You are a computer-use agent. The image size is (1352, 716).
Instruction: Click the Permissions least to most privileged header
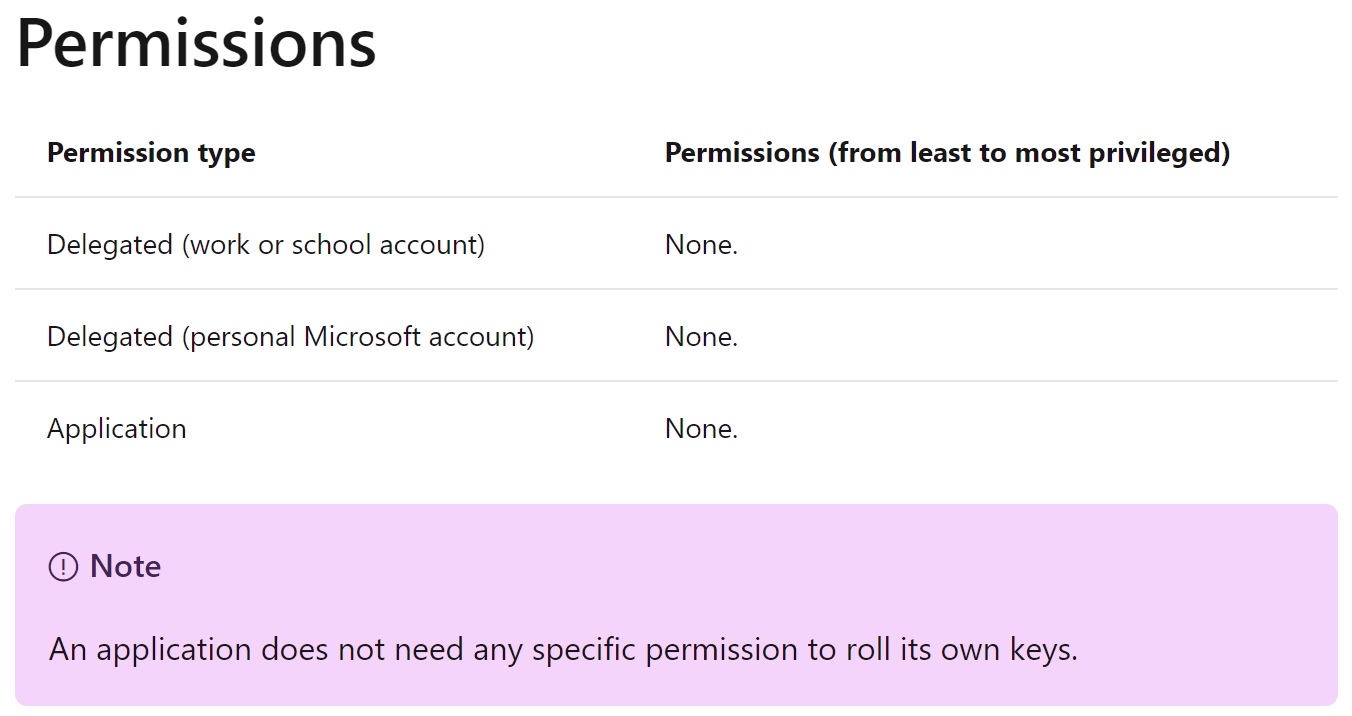coord(947,153)
